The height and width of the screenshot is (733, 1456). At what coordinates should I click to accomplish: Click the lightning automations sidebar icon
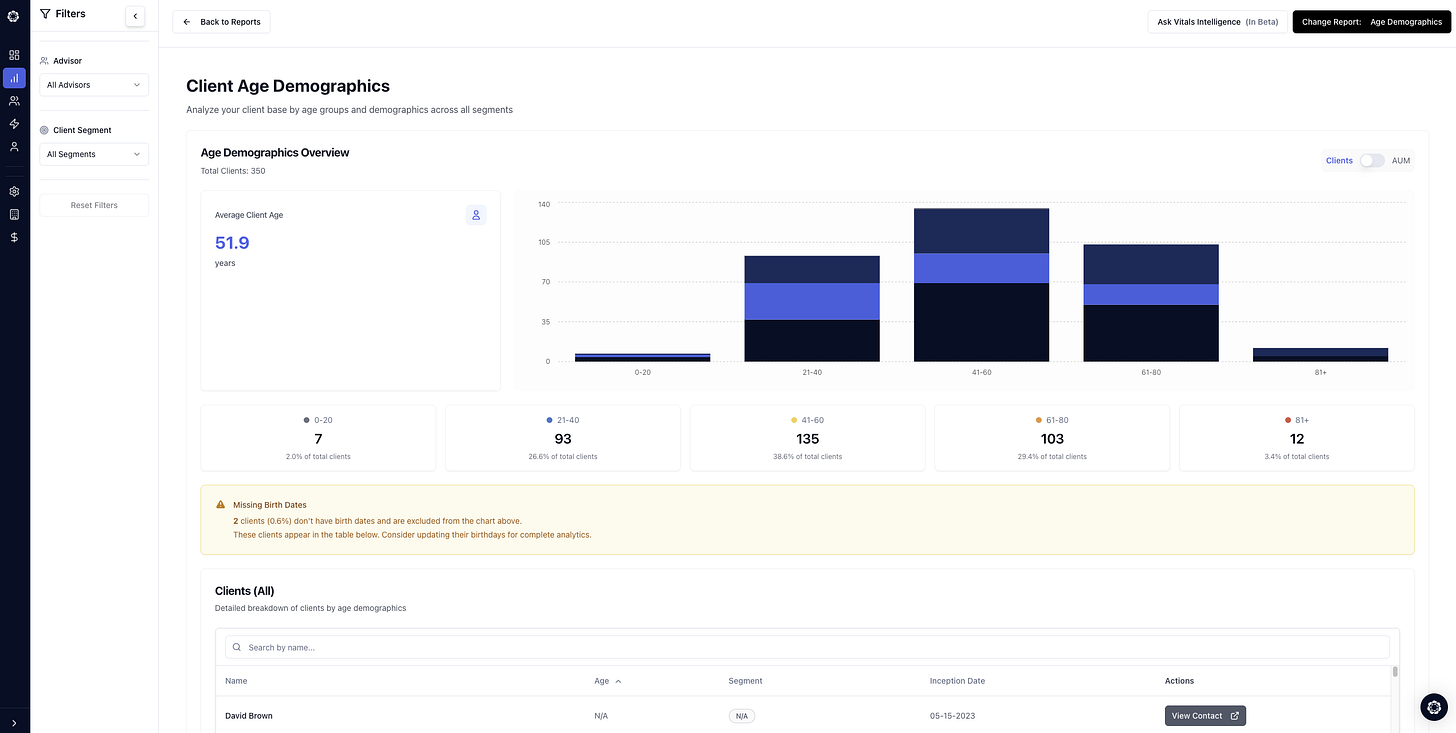coord(14,123)
